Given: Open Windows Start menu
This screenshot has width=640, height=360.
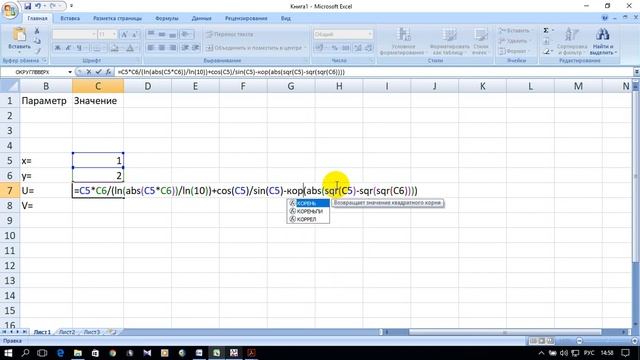Looking at the screenshot, I should point(8,353).
